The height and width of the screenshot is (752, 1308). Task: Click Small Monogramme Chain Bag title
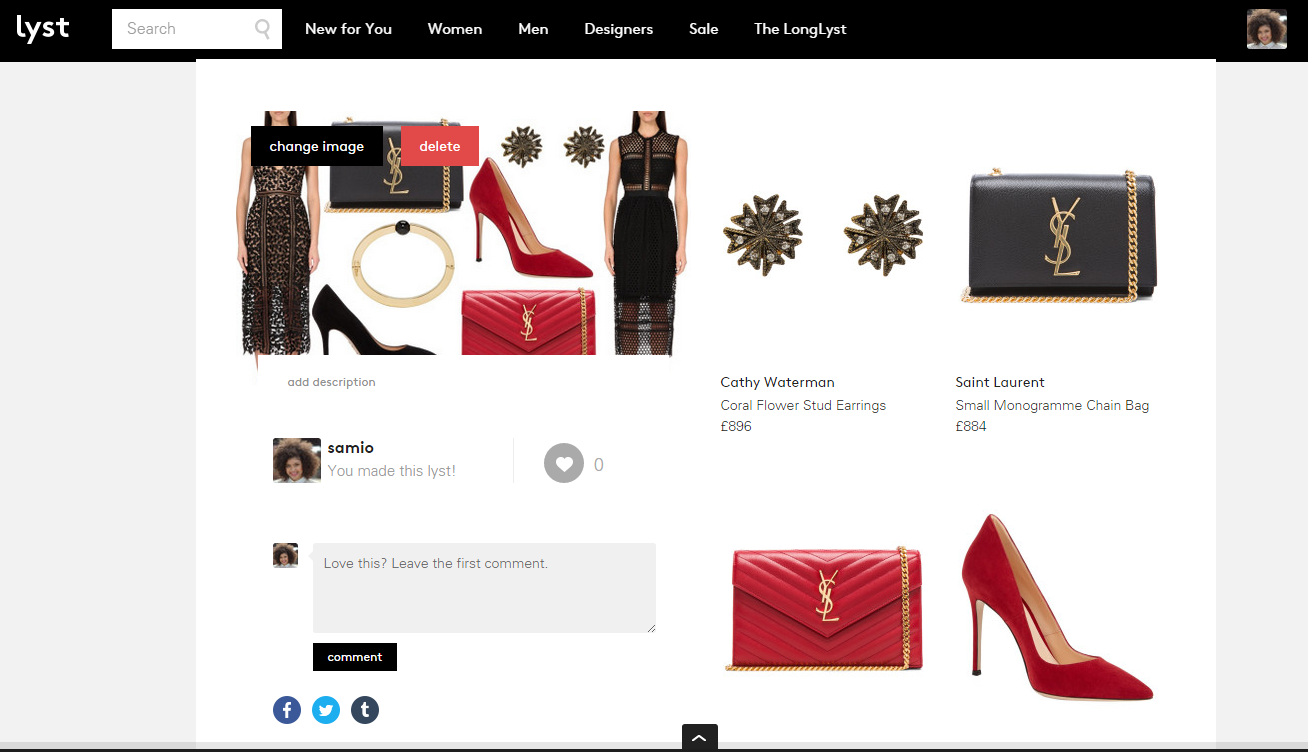click(x=1052, y=405)
